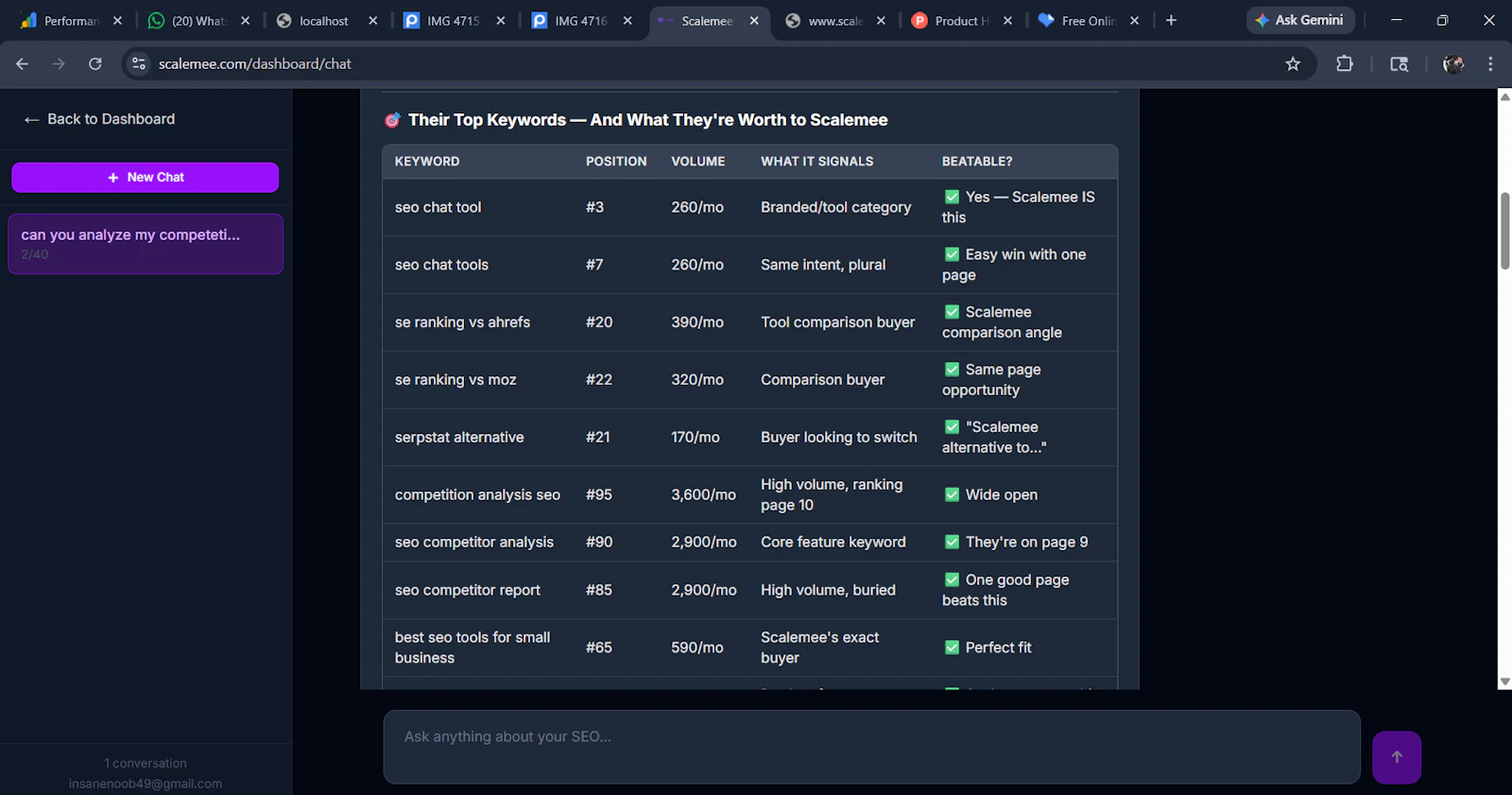
Task: Select the 'se ranking vs ahrefs' keyword
Action: pos(463,322)
